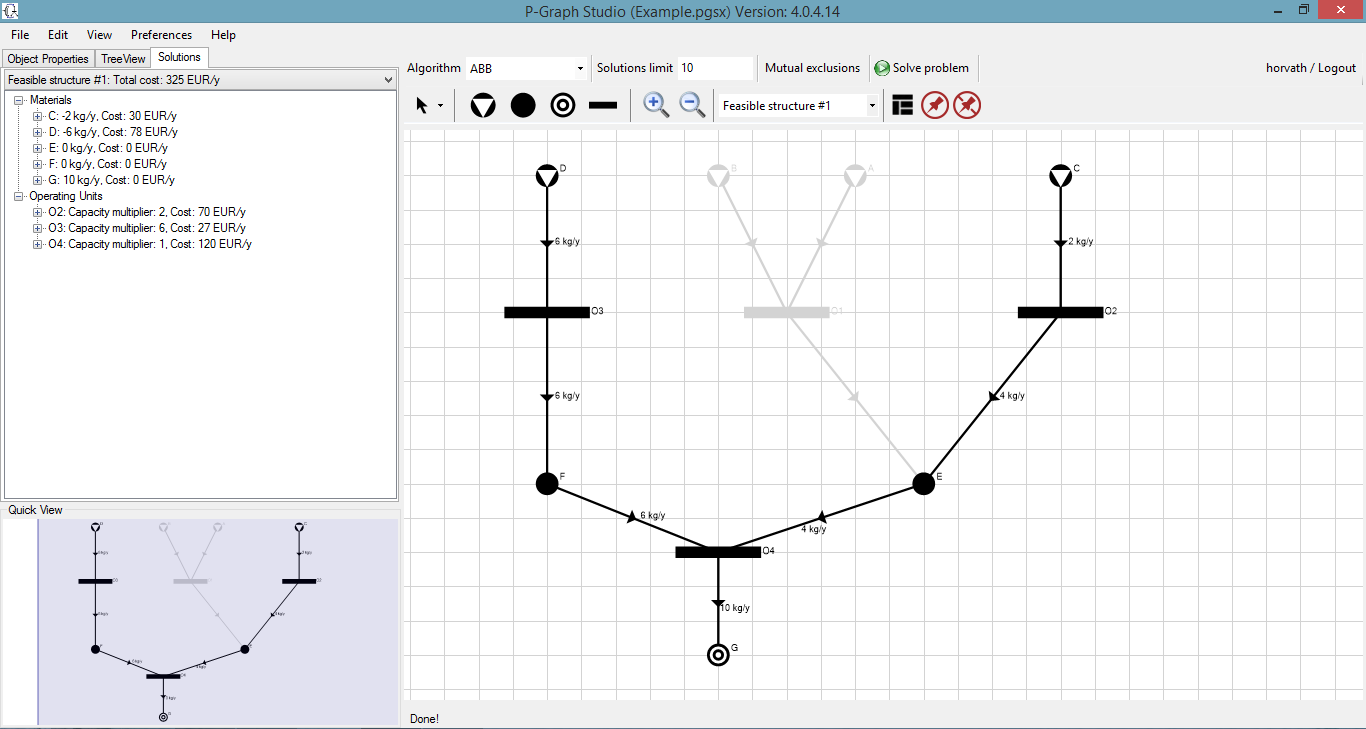Select the raw material node tool
Image resolution: width=1366 pixels, height=729 pixels.
point(483,105)
